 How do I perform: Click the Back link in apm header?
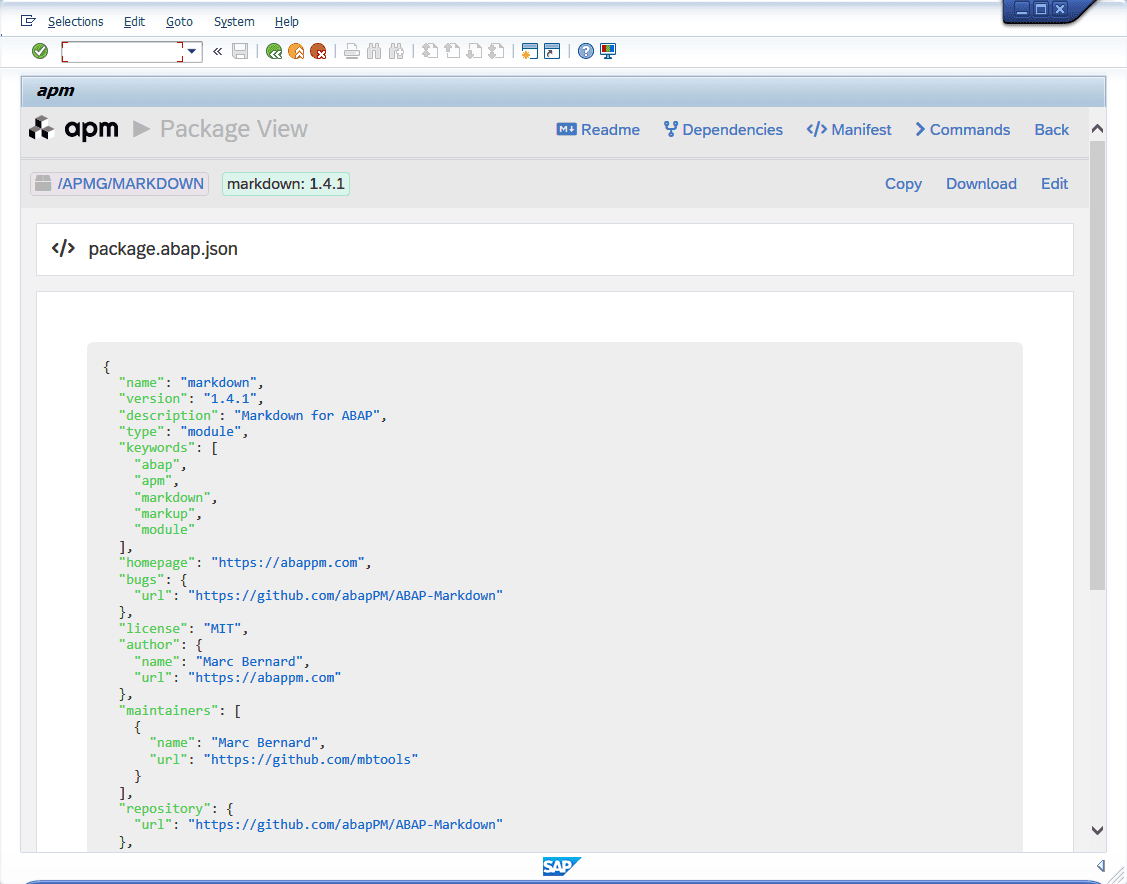(x=1052, y=129)
